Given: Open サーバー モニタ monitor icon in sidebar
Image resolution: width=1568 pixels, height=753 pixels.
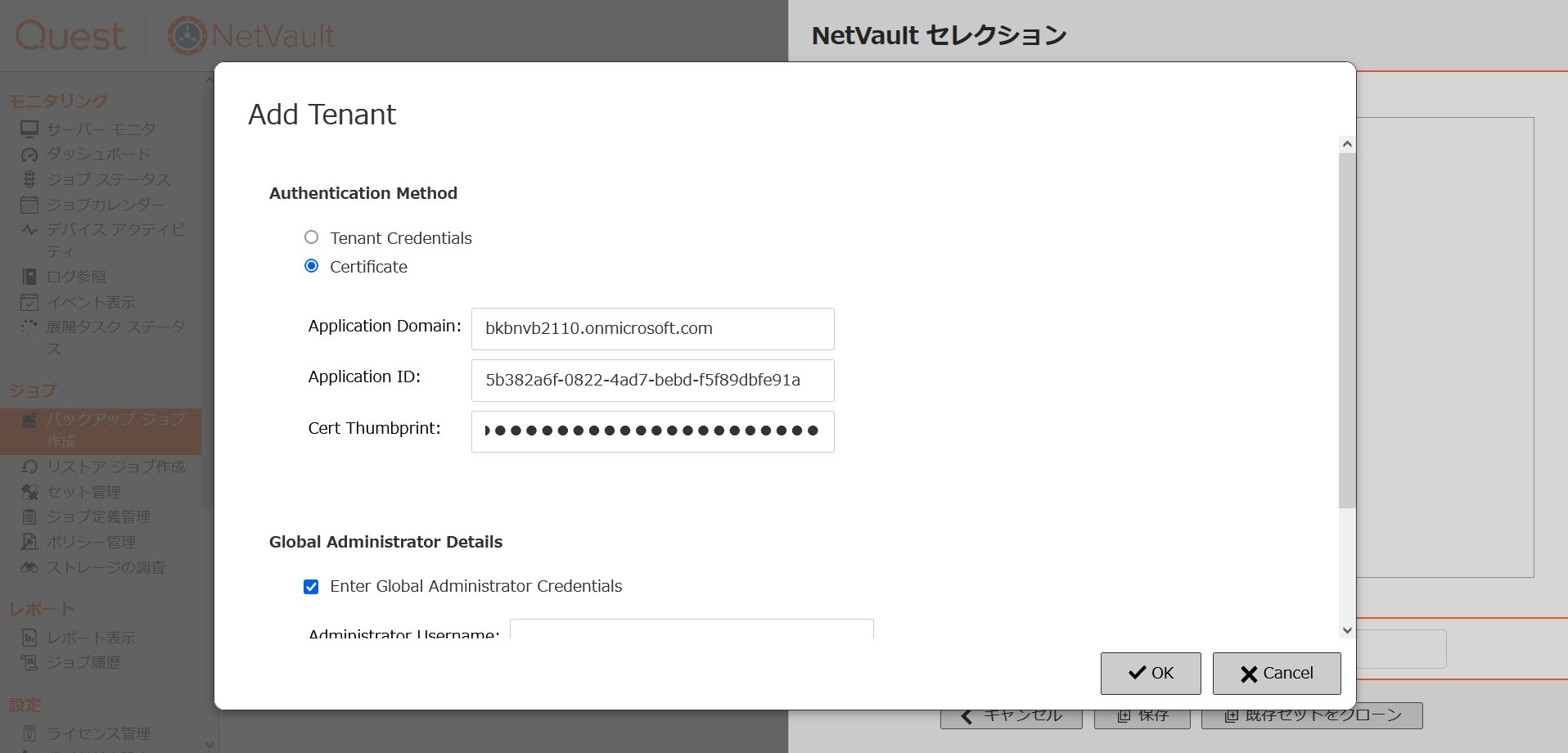Looking at the screenshot, I should pyautogui.click(x=29, y=129).
